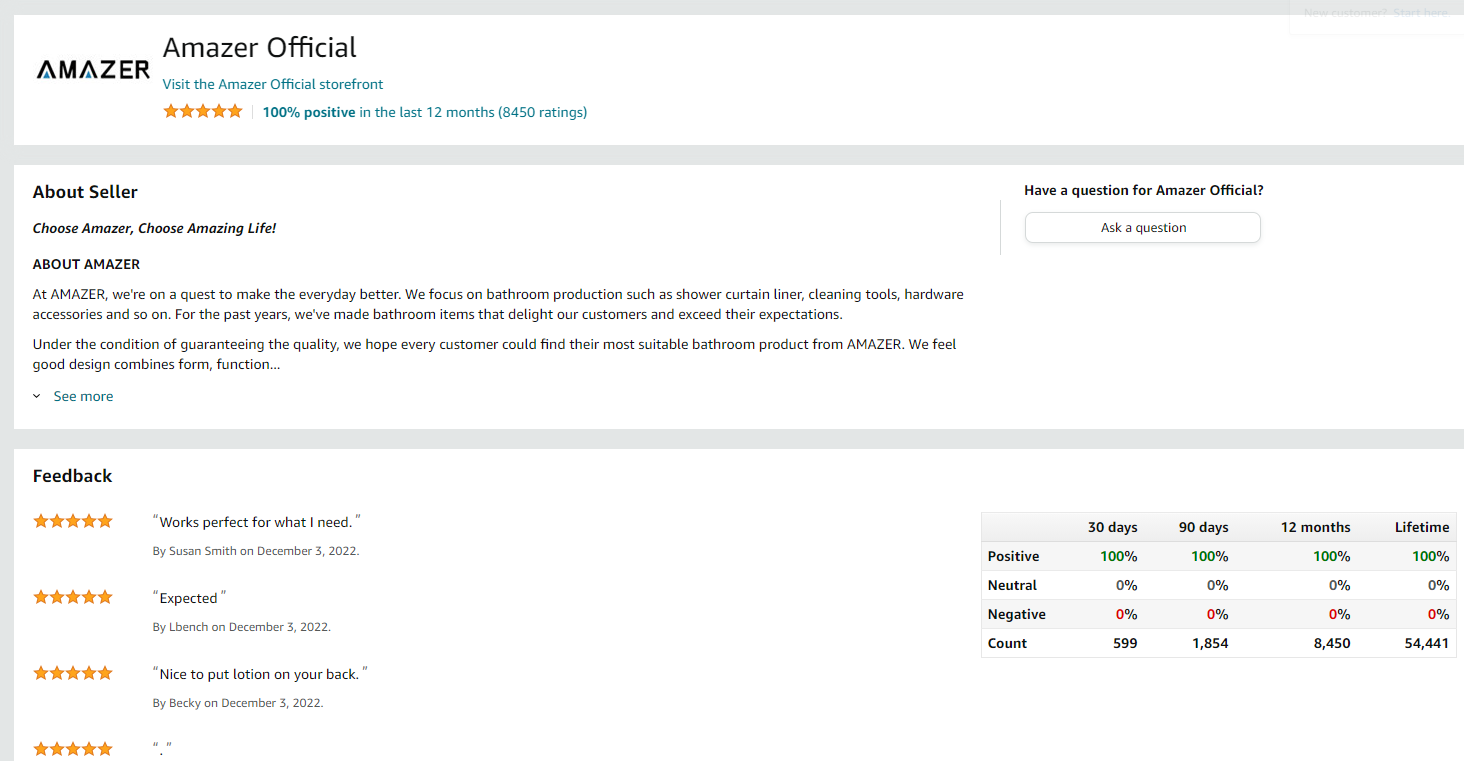Click 'By Lbench on December 3, 2022.'
The width and height of the screenshot is (1464, 761).
pos(242,627)
